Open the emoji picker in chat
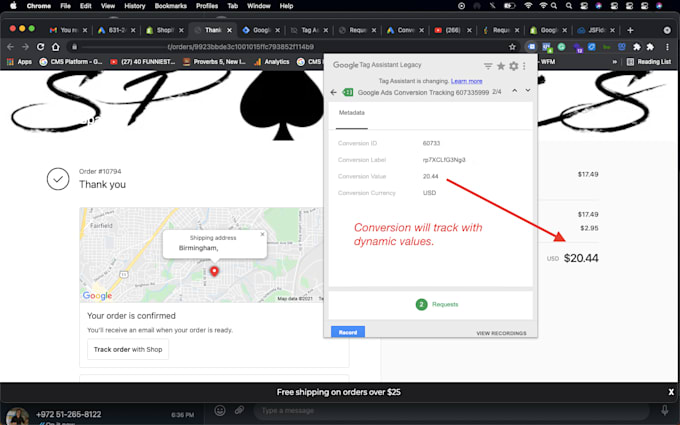The image size is (680, 425). (220, 410)
